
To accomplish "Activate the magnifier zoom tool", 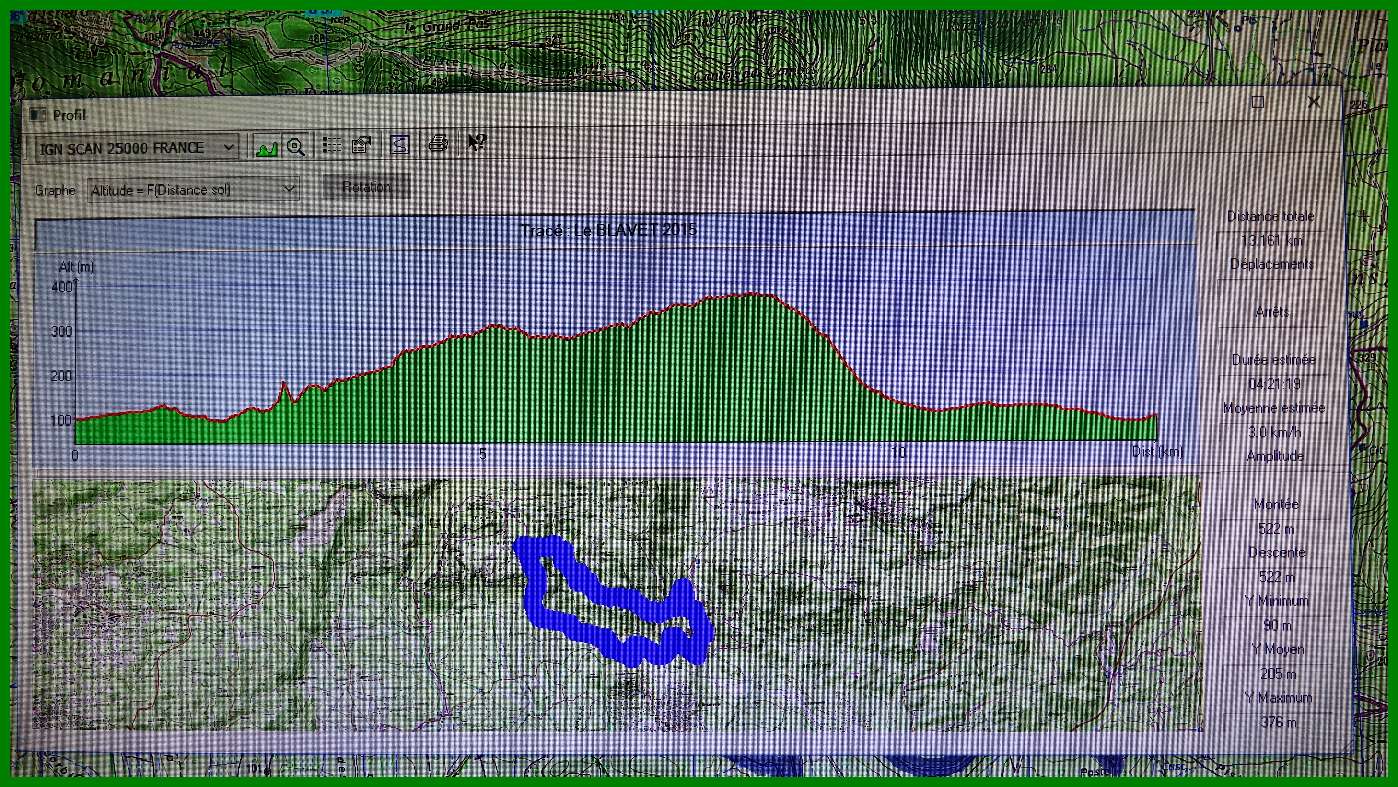I will click(295, 146).
